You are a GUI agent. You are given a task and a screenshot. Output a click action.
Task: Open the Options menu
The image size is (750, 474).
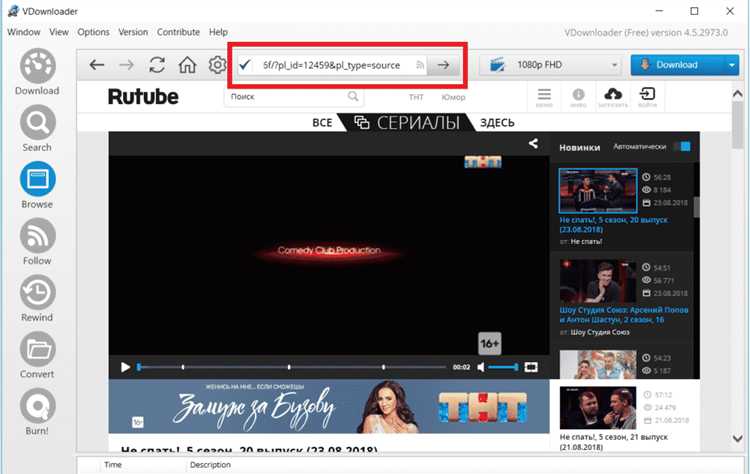pyautogui.click(x=93, y=32)
